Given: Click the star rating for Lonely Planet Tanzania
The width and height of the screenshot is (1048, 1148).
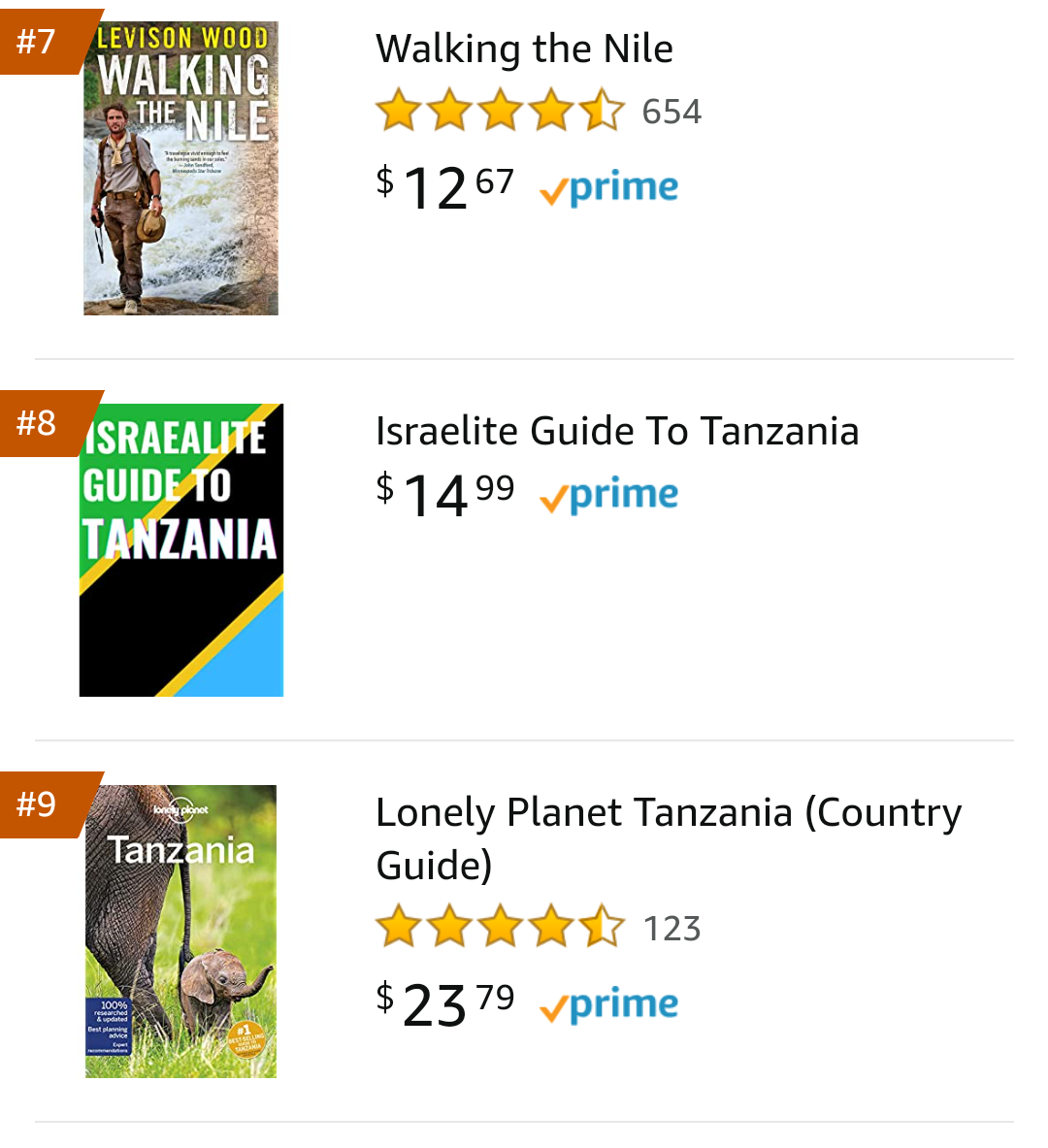Looking at the screenshot, I should pos(500,928).
